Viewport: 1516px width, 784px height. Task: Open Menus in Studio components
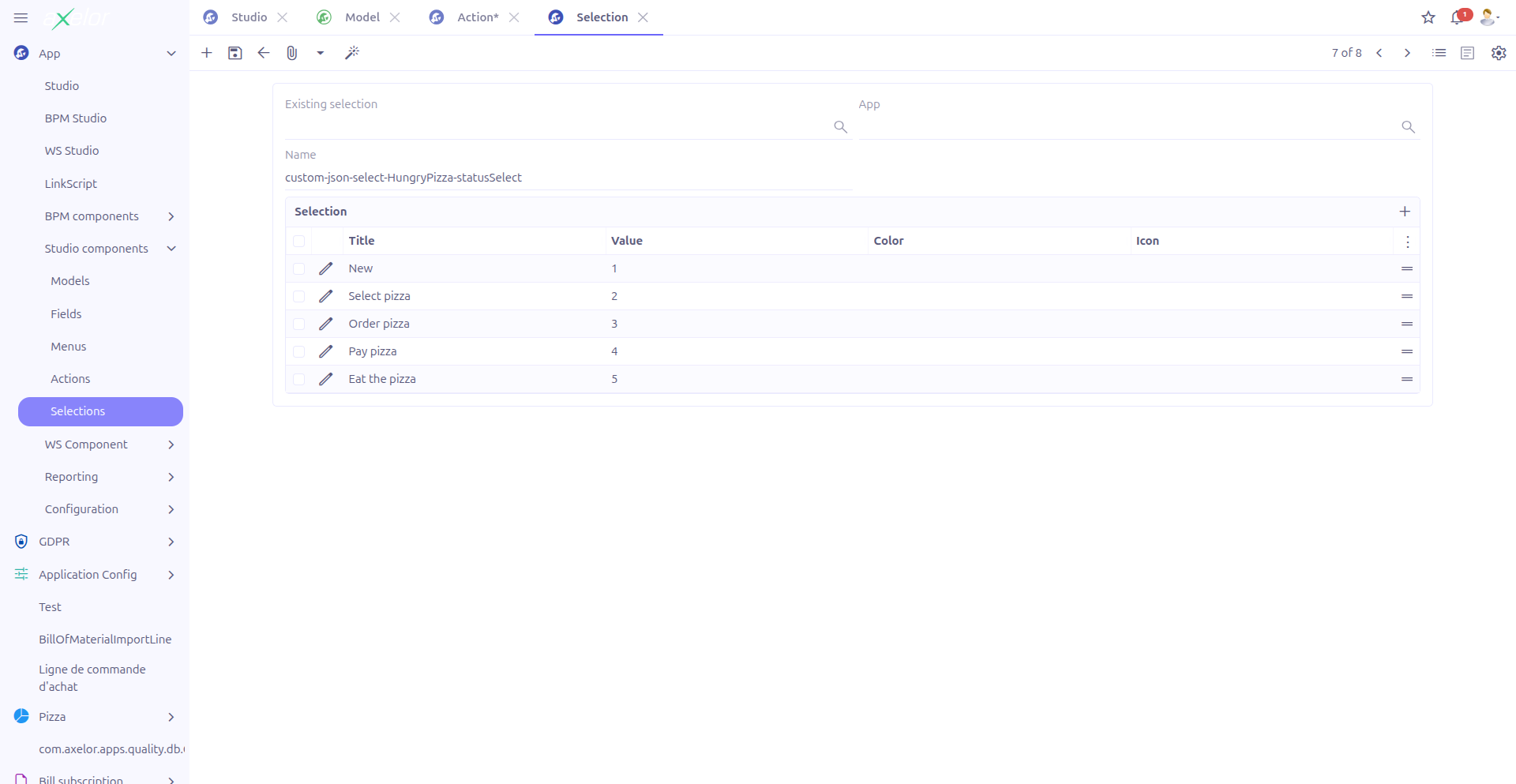pos(69,347)
